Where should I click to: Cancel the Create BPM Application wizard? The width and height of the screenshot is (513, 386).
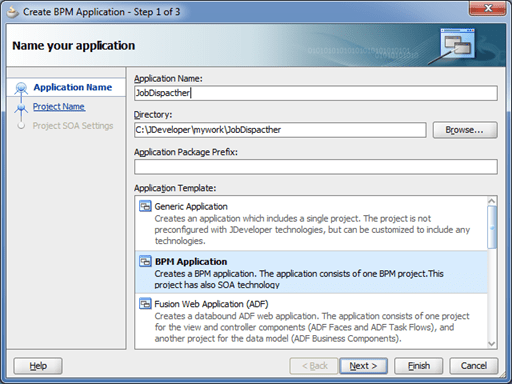click(474, 366)
